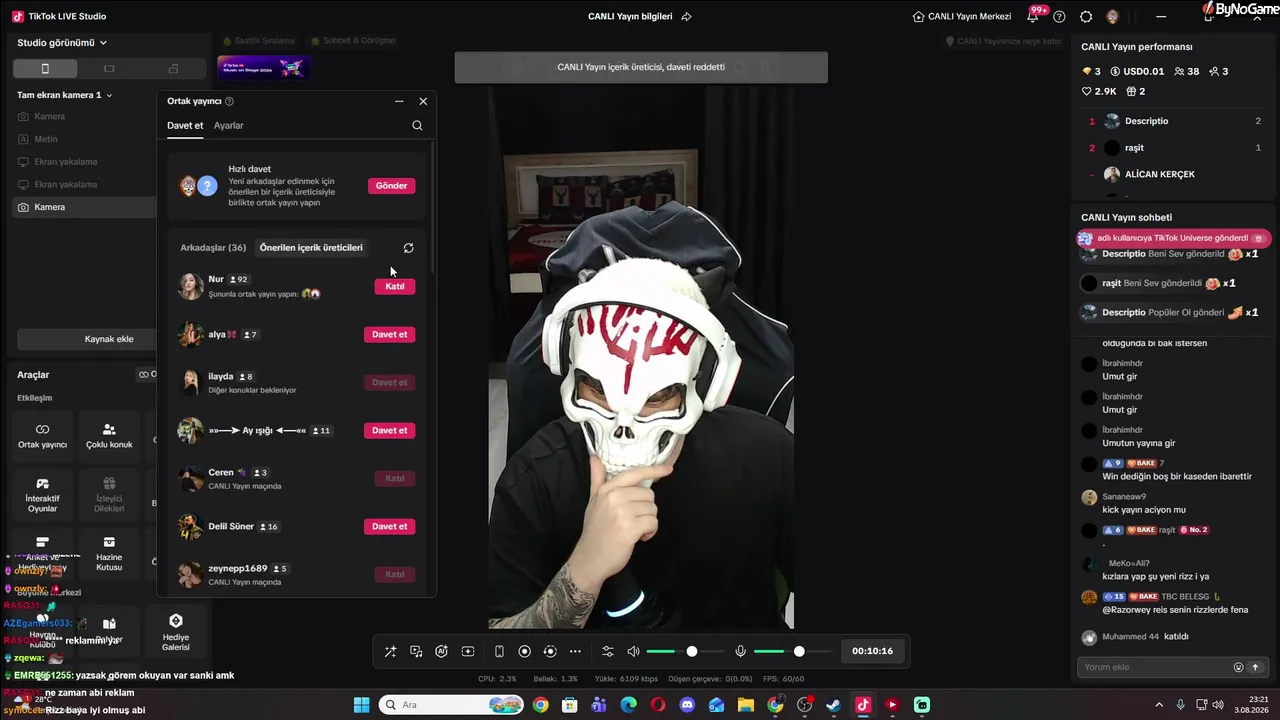Switch to the Ayarlar tab
This screenshot has height=720, width=1280.
229,126
